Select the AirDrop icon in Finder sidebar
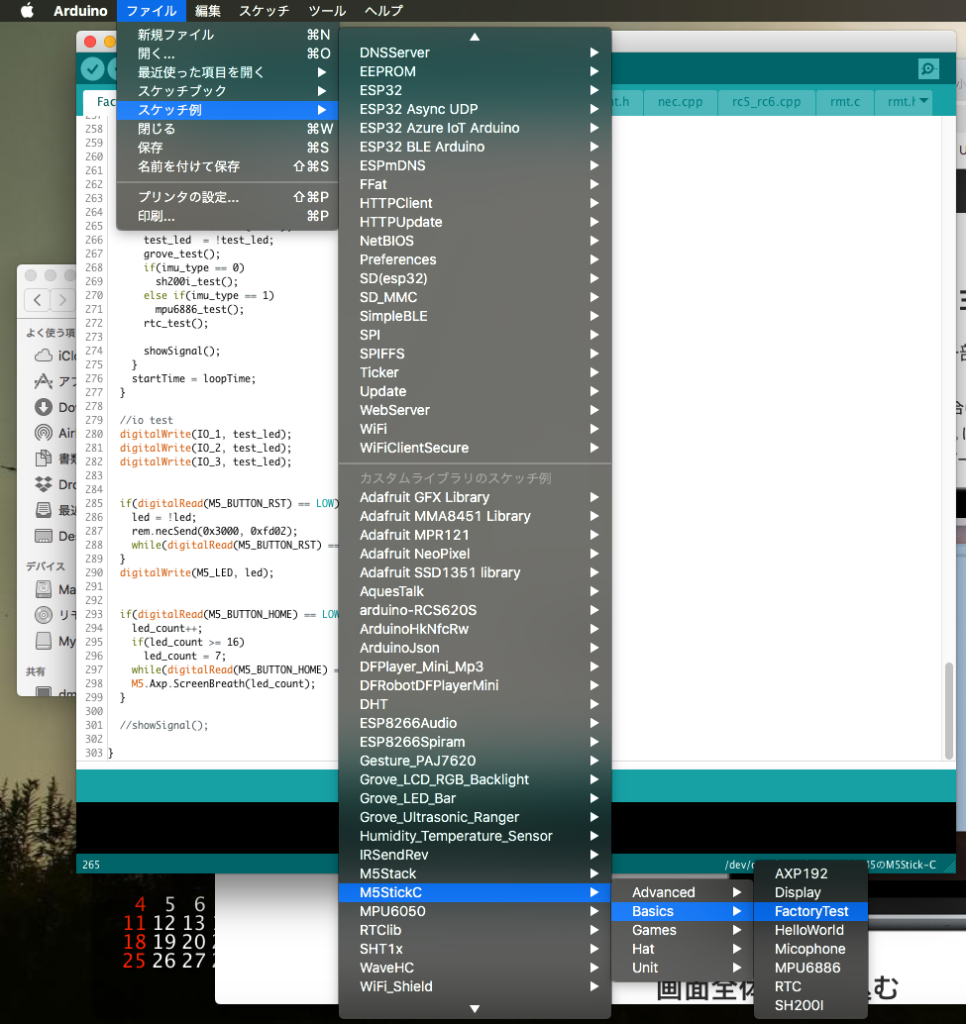966x1024 pixels. click(x=43, y=433)
